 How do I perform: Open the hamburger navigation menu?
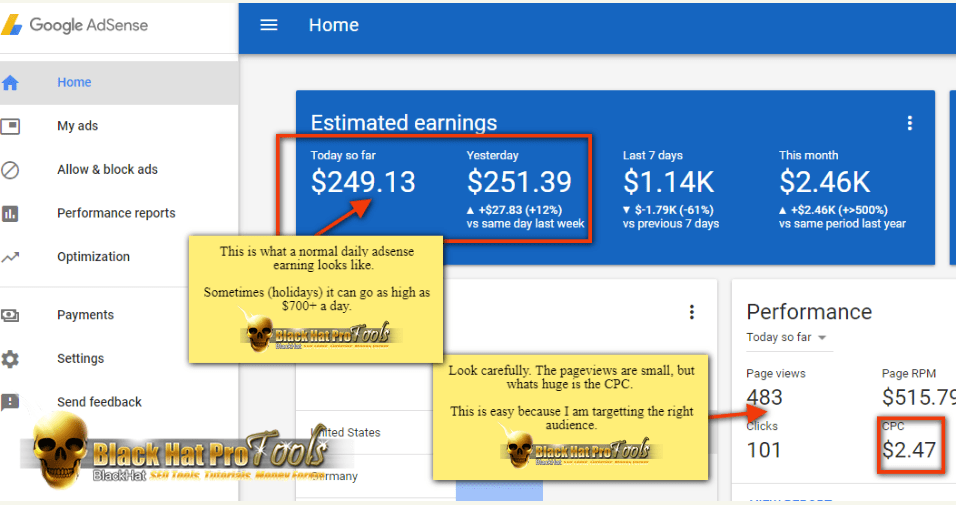pyautogui.click(x=269, y=25)
